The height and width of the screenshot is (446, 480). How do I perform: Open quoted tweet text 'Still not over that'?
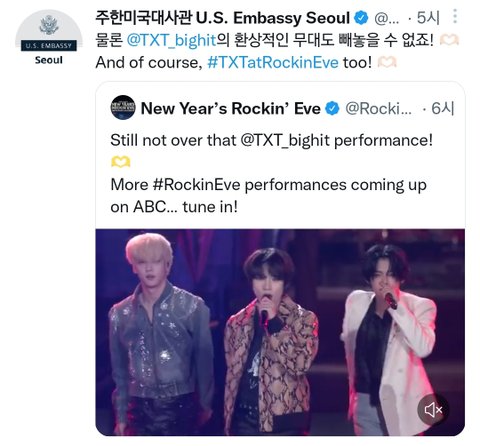[x=173, y=140]
